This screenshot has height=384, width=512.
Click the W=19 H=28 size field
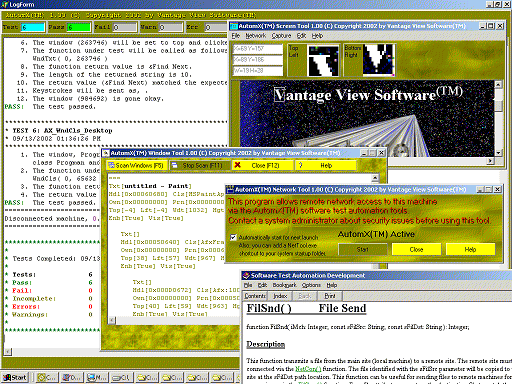tap(258, 71)
